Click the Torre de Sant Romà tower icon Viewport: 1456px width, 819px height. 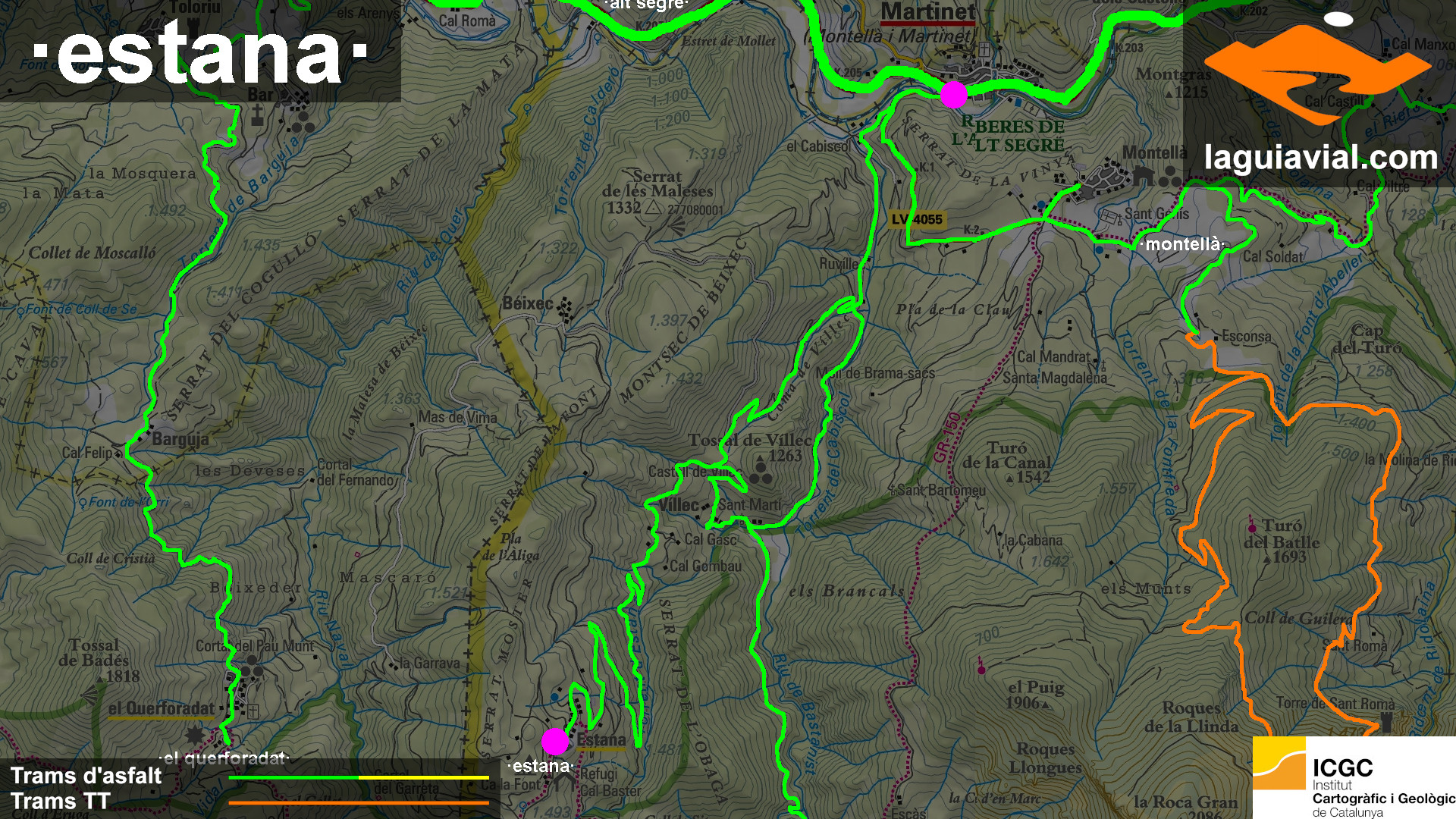click(x=1387, y=721)
